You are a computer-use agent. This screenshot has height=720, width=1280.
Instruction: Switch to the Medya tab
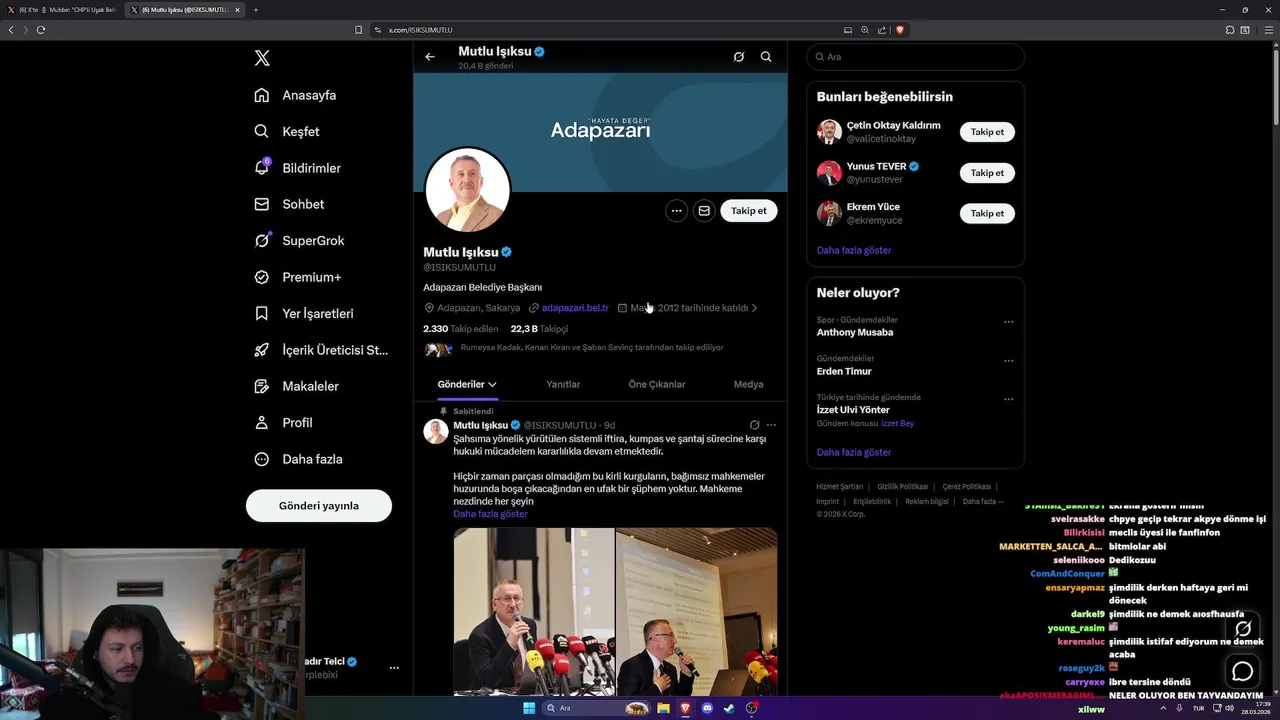748,385
